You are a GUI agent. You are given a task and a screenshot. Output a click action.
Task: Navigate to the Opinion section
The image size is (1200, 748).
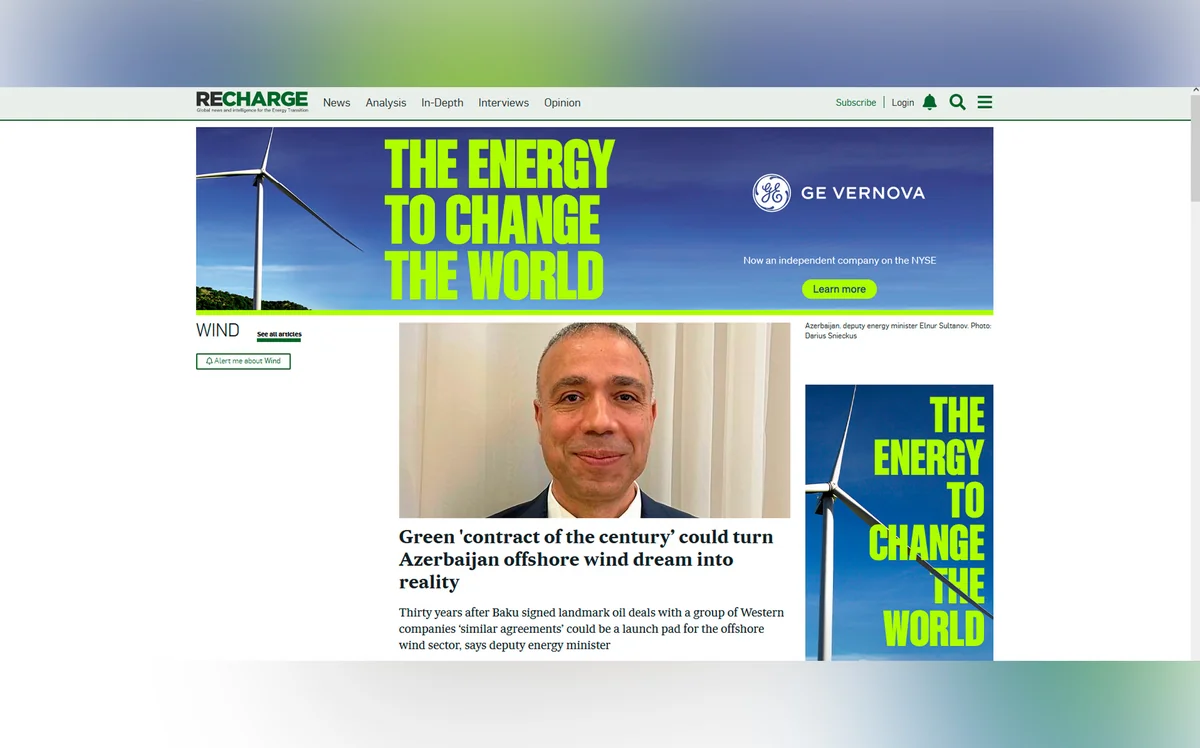[562, 103]
